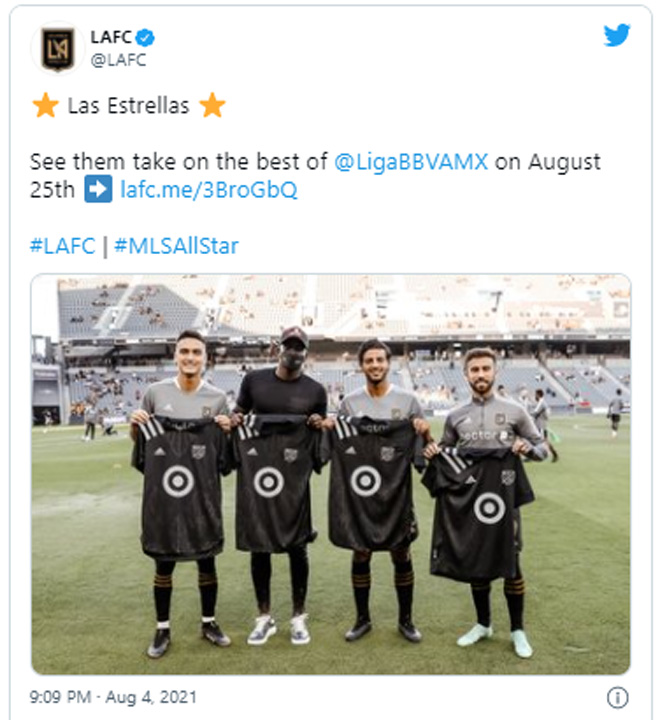This screenshot has width=664, height=720.
Task: Click "on August" in the tweet text
Action: [x=547, y=162]
